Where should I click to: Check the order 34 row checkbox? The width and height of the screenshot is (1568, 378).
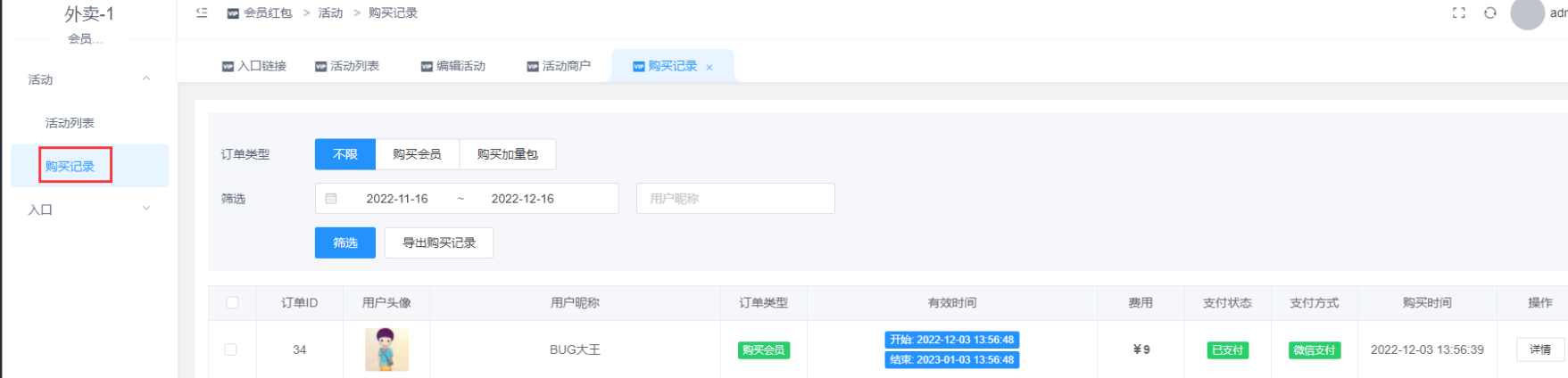tap(231, 349)
